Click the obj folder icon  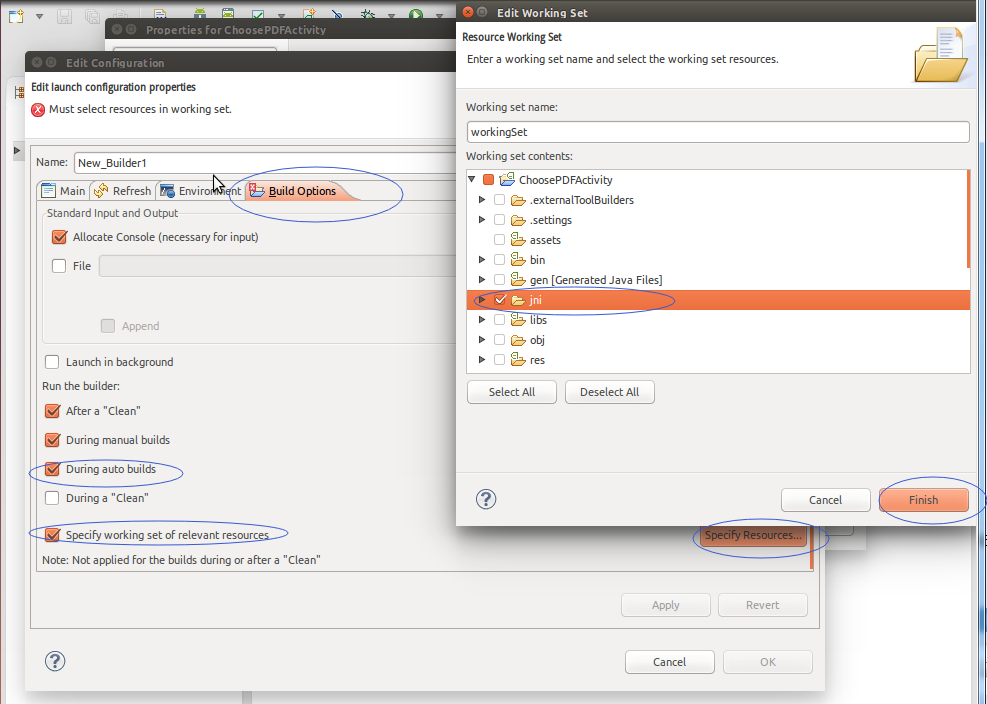click(x=518, y=341)
